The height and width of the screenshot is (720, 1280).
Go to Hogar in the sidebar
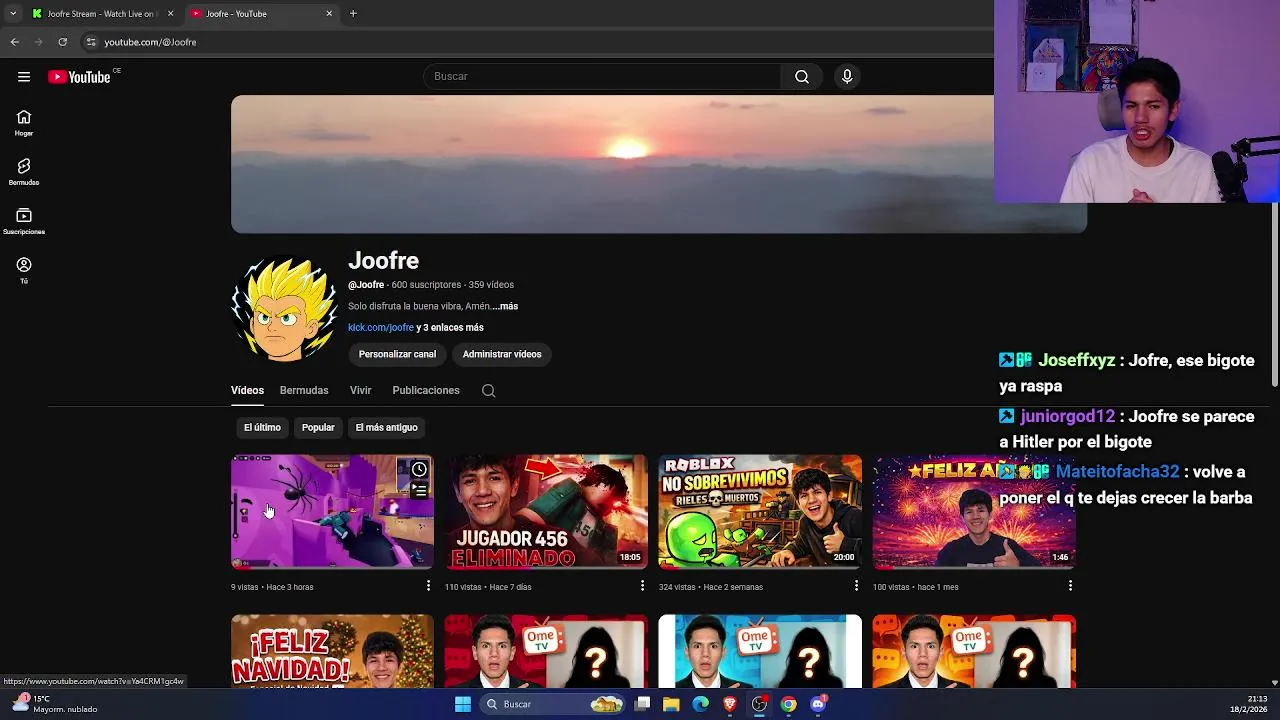pyautogui.click(x=24, y=123)
